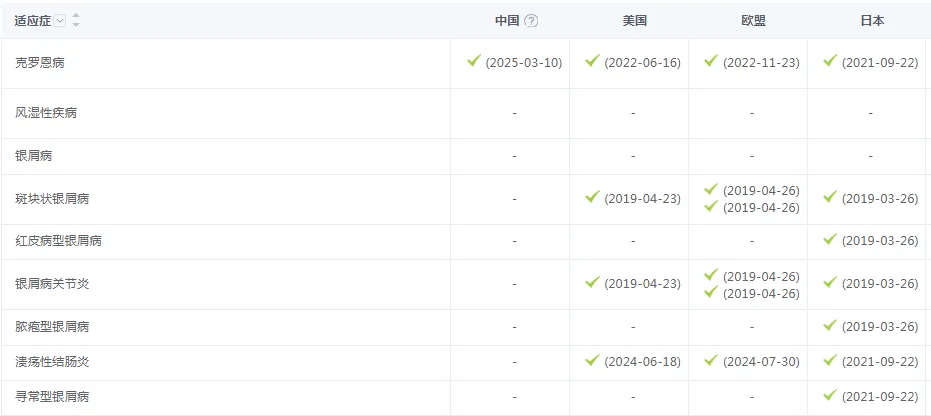This screenshot has height=416, width=931.
Task: Click the 2024-06-18 US approval date
Action: point(642,362)
